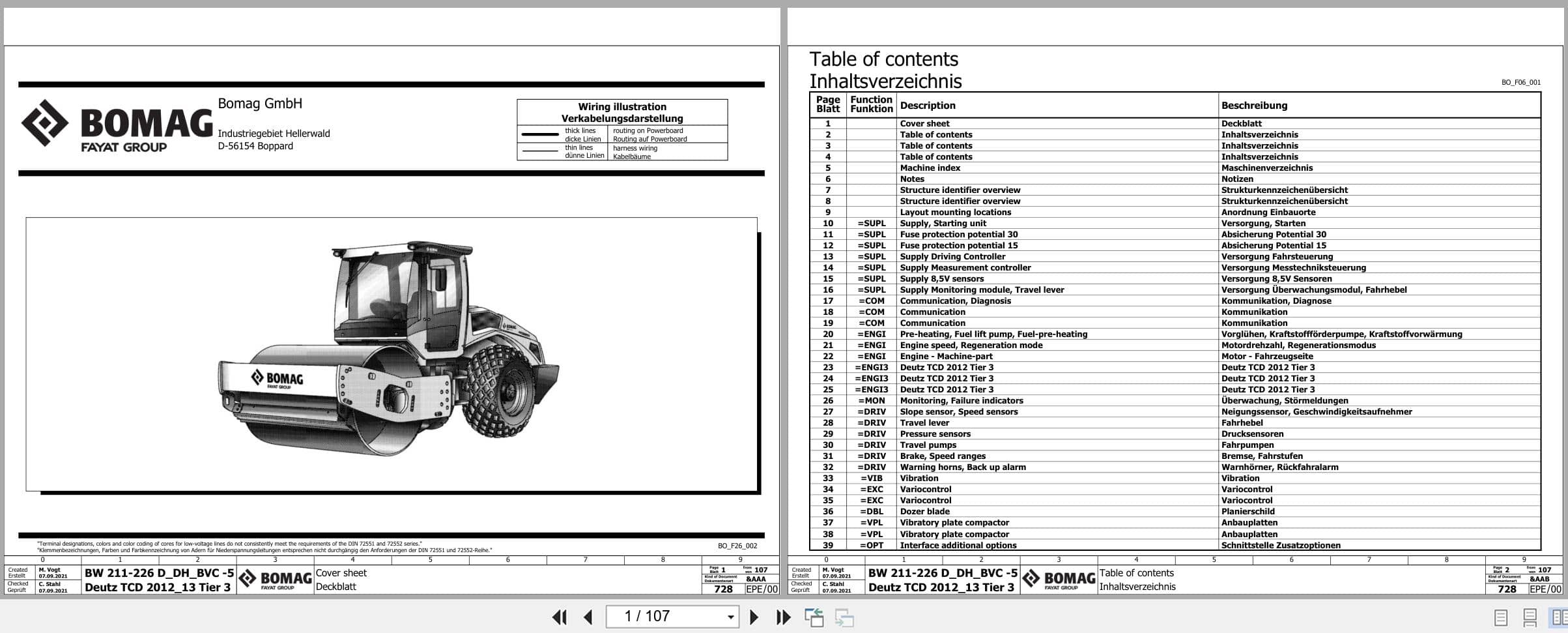Jump to the Notes entry
Screen dimensions: 1568x633
pyautogui.click(x=912, y=179)
